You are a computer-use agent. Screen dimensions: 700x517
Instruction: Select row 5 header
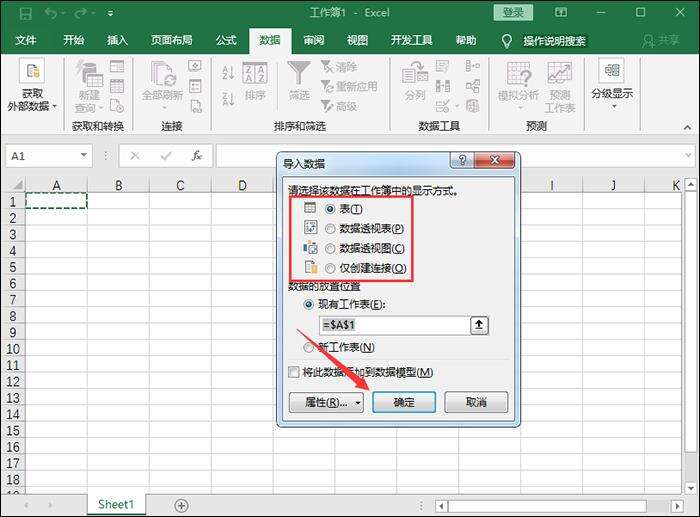[x=13, y=267]
